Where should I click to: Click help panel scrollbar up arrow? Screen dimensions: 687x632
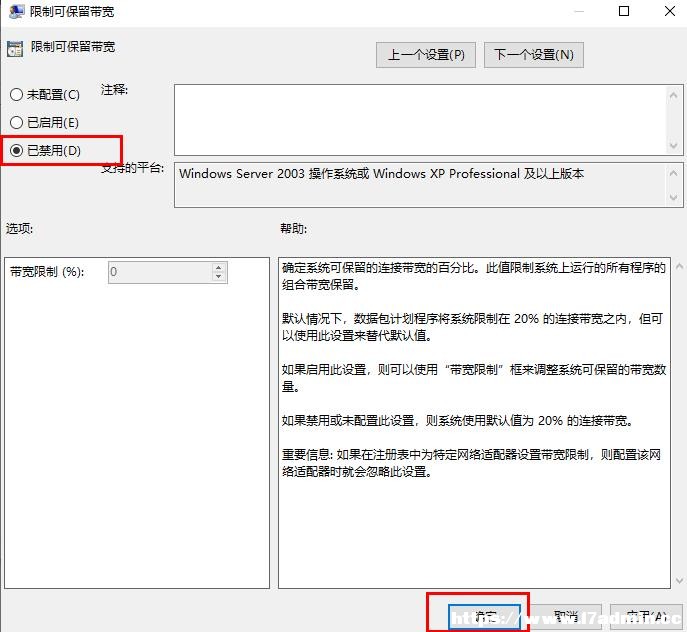pos(679,266)
